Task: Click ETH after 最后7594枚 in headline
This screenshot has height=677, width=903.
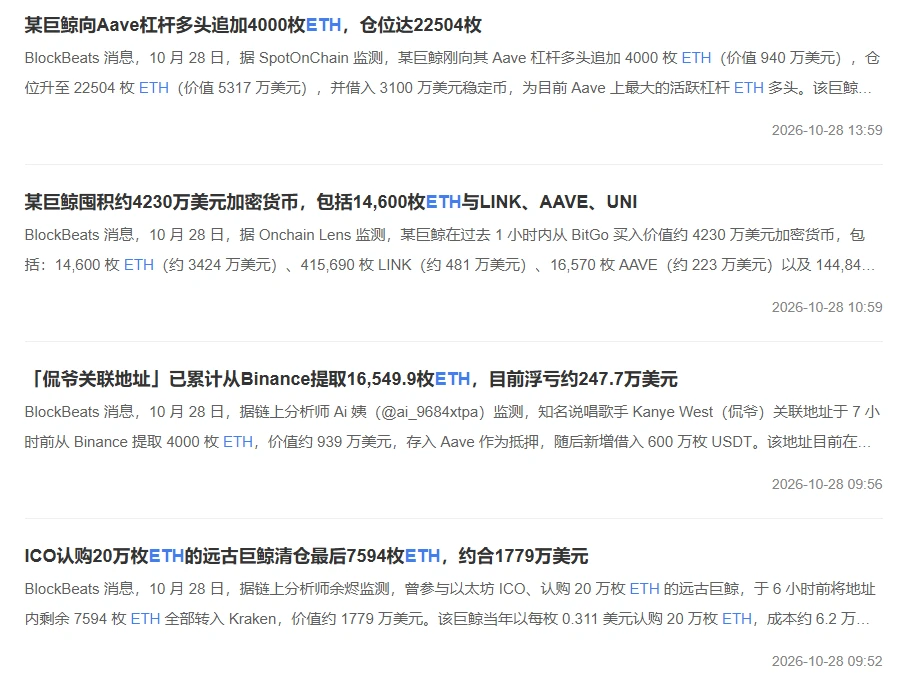Action: [x=423, y=556]
